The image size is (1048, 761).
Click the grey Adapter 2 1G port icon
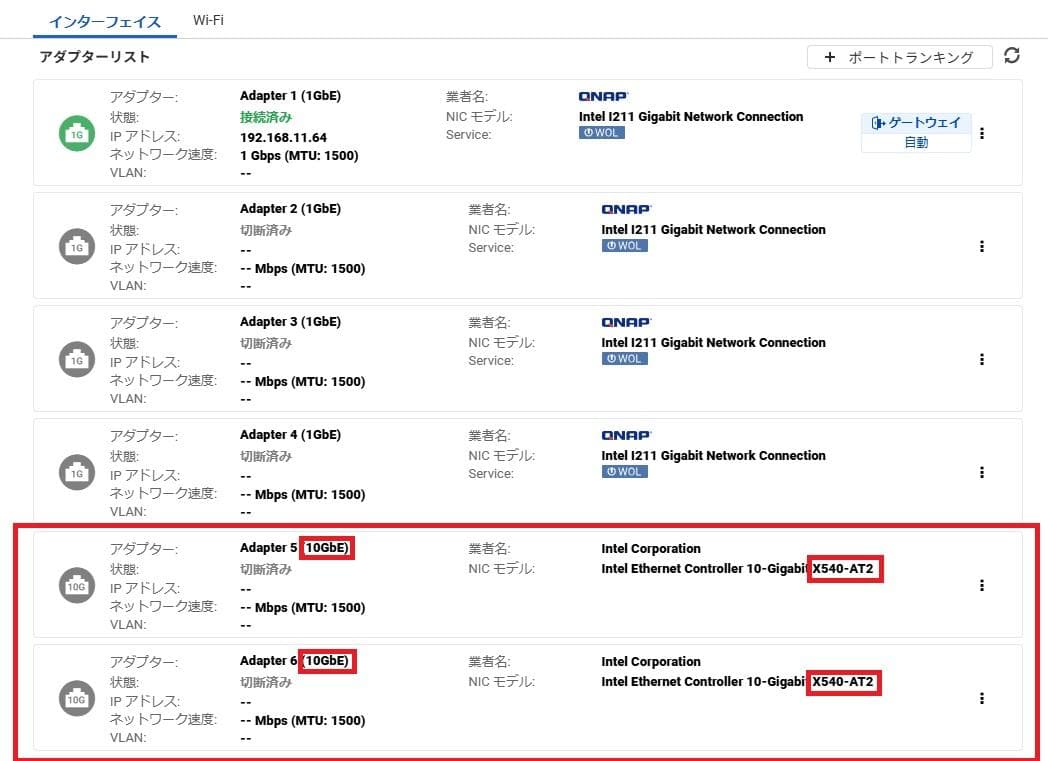(77, 247)
